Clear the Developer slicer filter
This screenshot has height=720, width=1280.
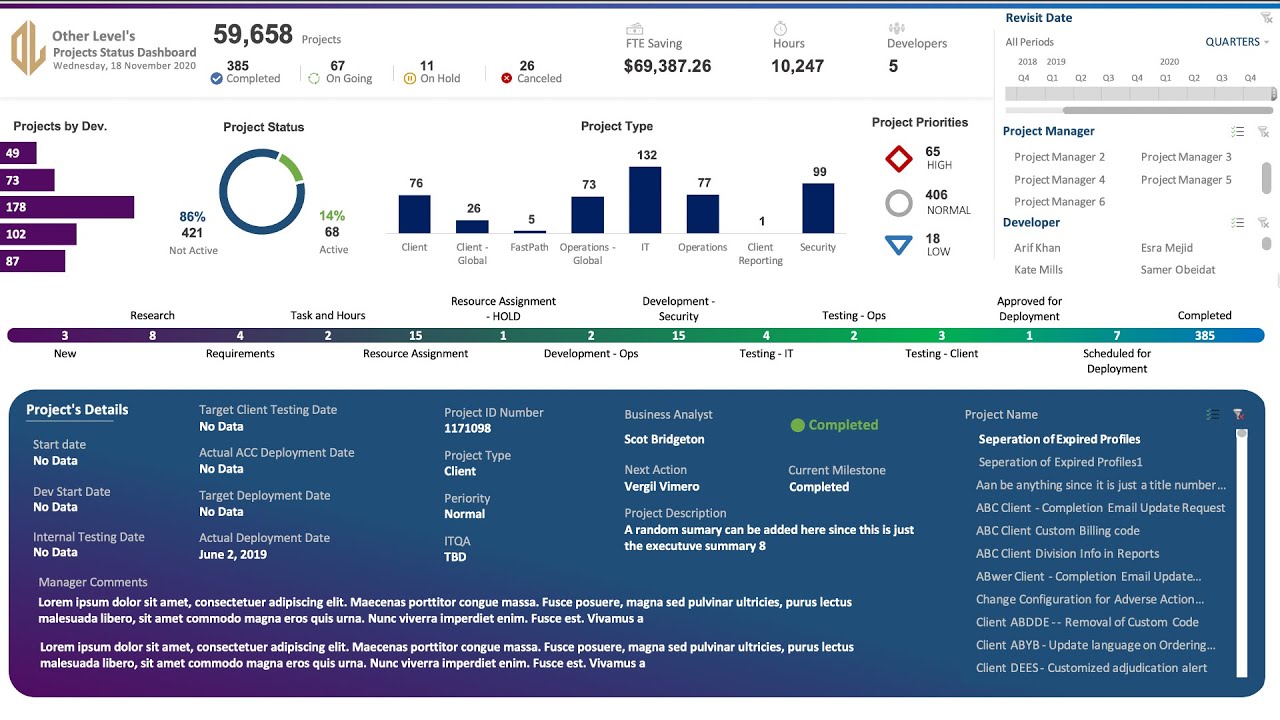point(1263,223)
